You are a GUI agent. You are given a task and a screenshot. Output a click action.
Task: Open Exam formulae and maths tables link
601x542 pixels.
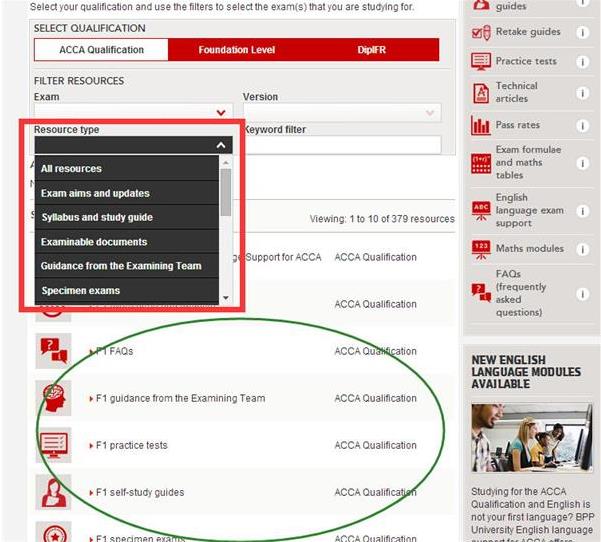pos(528,163)
